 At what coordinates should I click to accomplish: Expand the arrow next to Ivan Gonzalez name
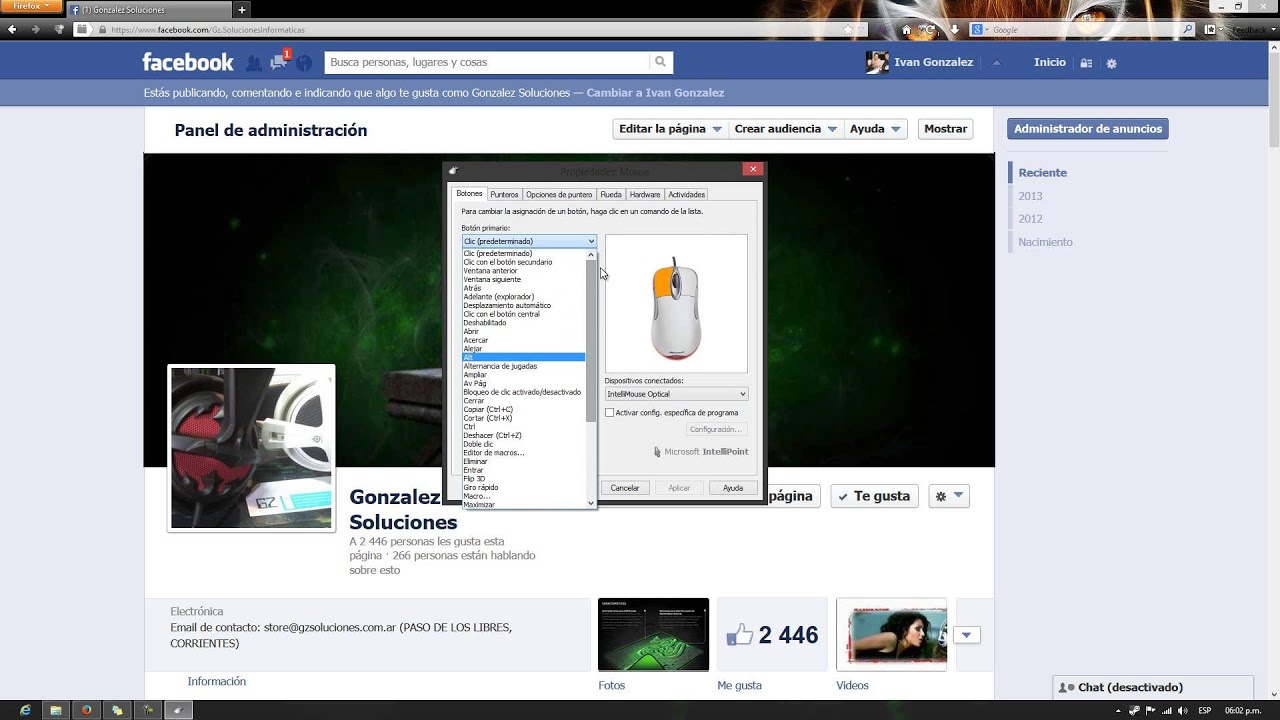[x=996, y=63]
